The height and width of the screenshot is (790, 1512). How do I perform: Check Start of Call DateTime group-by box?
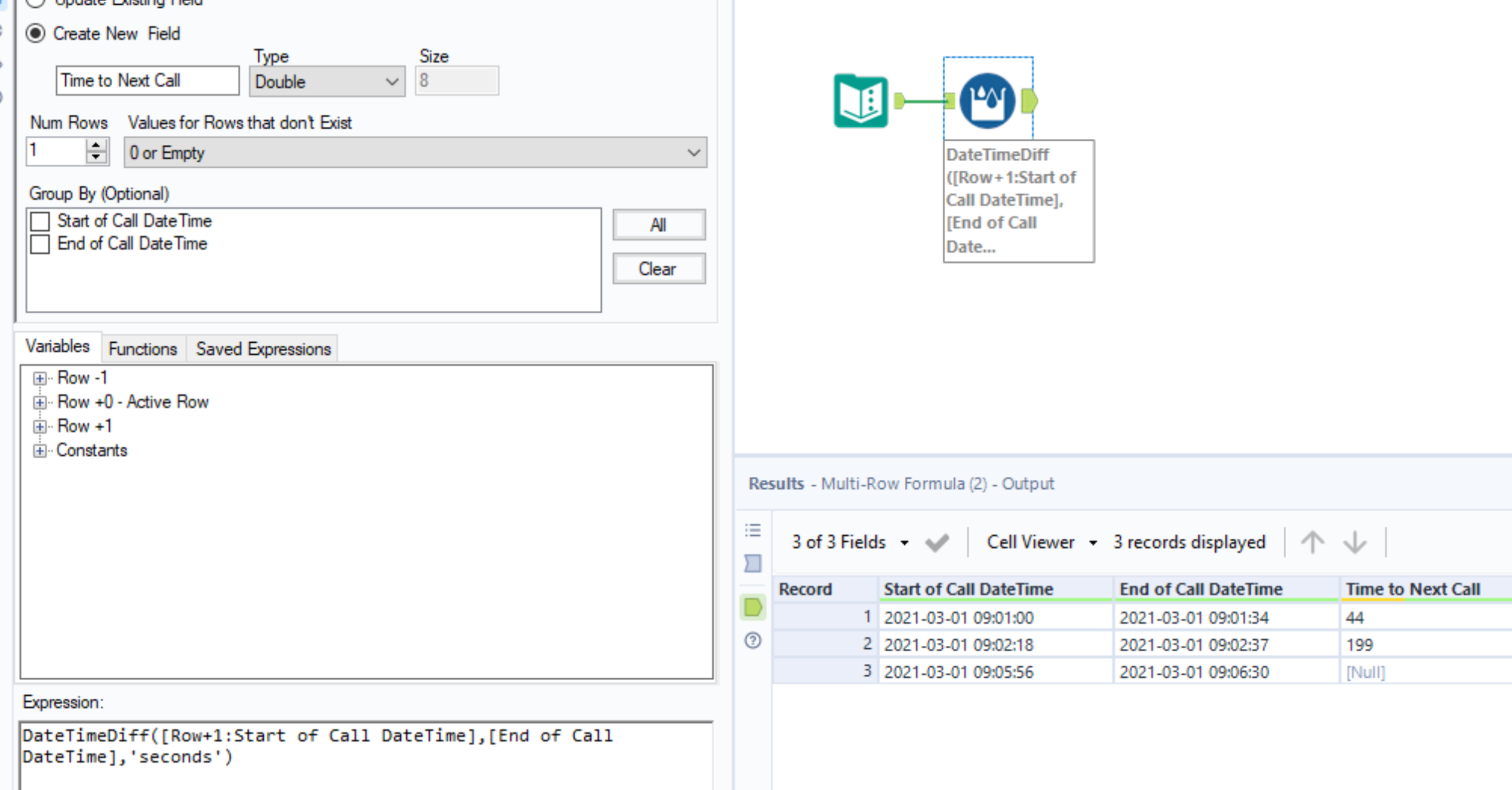[40, 221]
